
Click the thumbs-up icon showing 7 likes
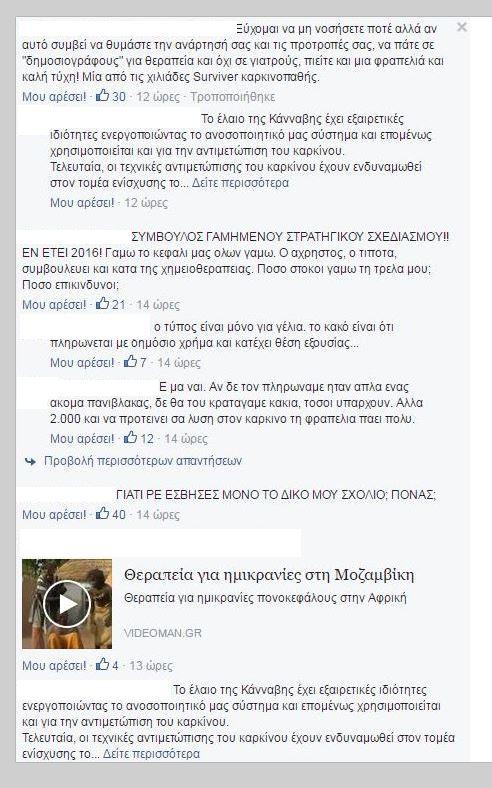[x=131, y=361]
